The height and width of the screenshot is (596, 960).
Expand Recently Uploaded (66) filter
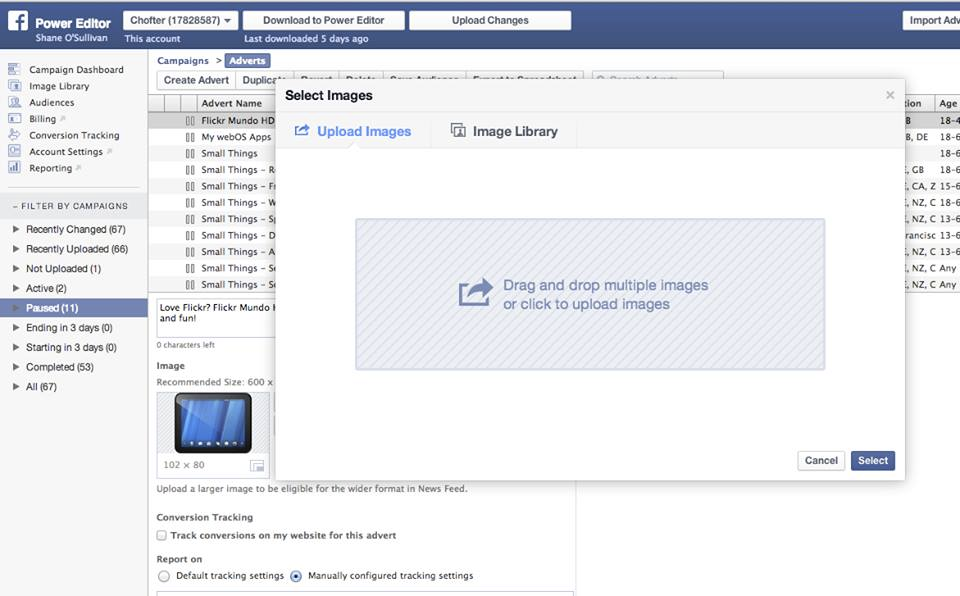coord(16,249)
